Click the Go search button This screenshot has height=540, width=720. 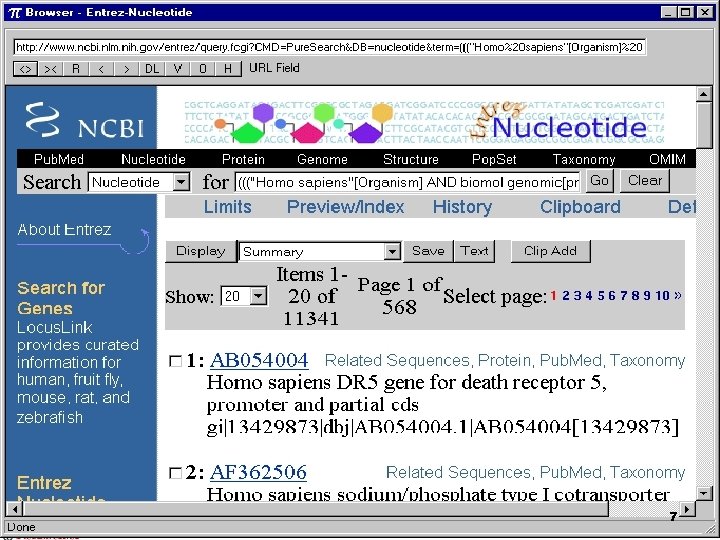point(599,180)
